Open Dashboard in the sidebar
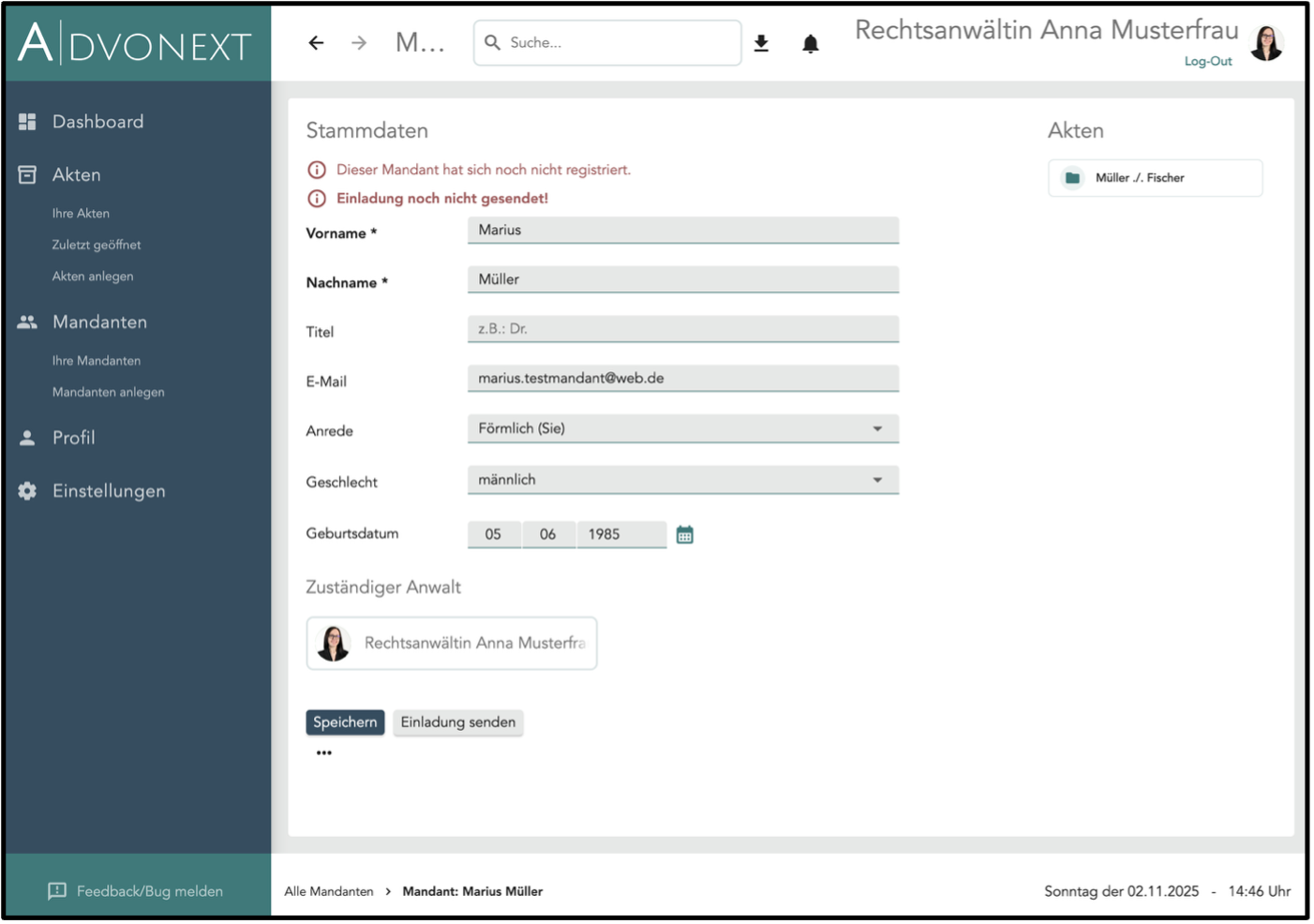 pos(97,122)
